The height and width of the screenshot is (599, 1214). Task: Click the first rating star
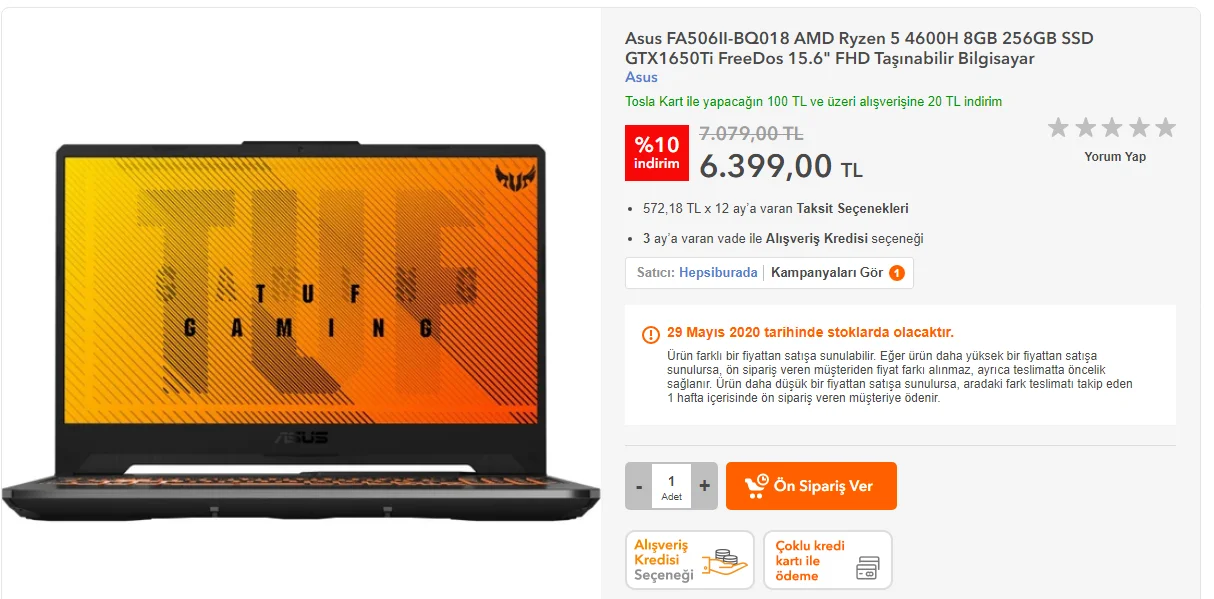click(x=1058, y=127)
